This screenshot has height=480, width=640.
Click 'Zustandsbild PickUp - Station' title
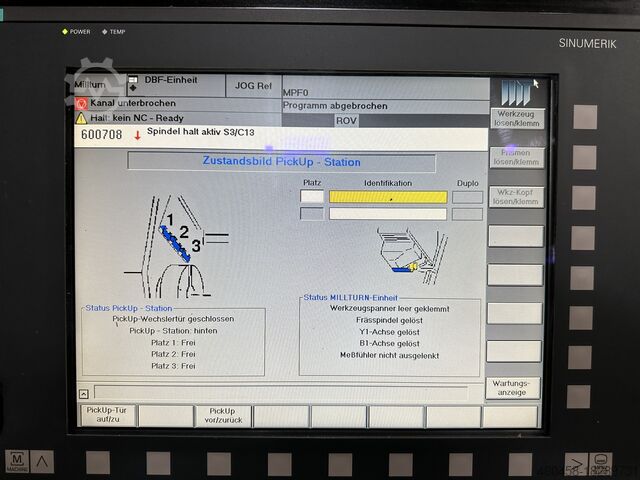(x=282, y=162)
